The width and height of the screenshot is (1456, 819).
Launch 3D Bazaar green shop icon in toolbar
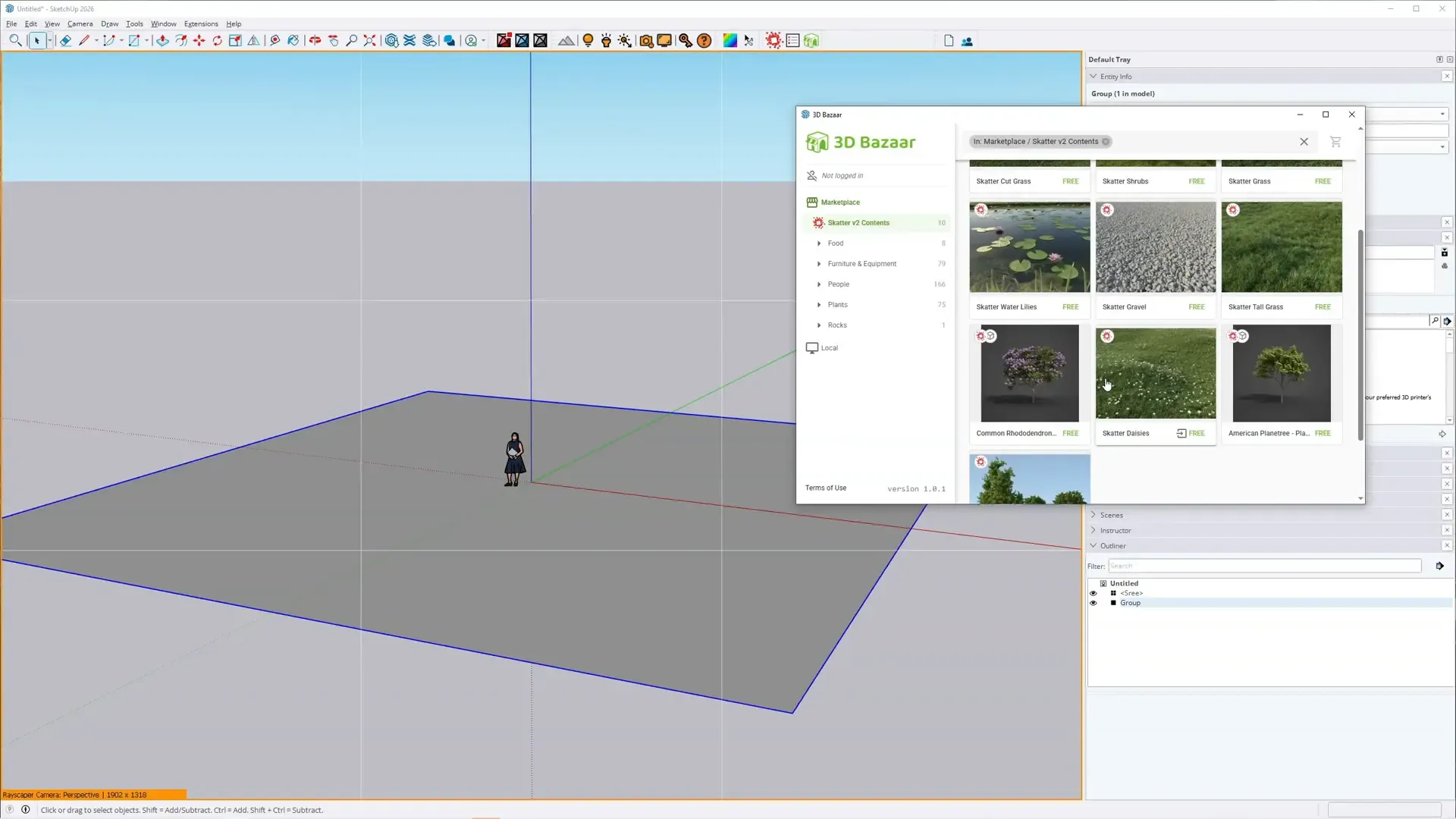pos(811,41)
